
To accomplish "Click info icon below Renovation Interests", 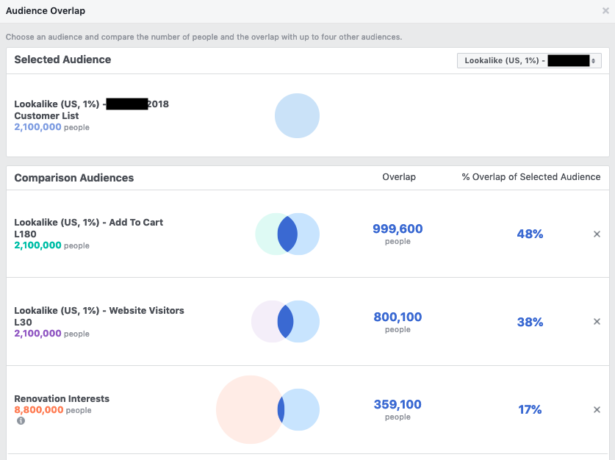I will pyautogui.click(x=20, y=421).
